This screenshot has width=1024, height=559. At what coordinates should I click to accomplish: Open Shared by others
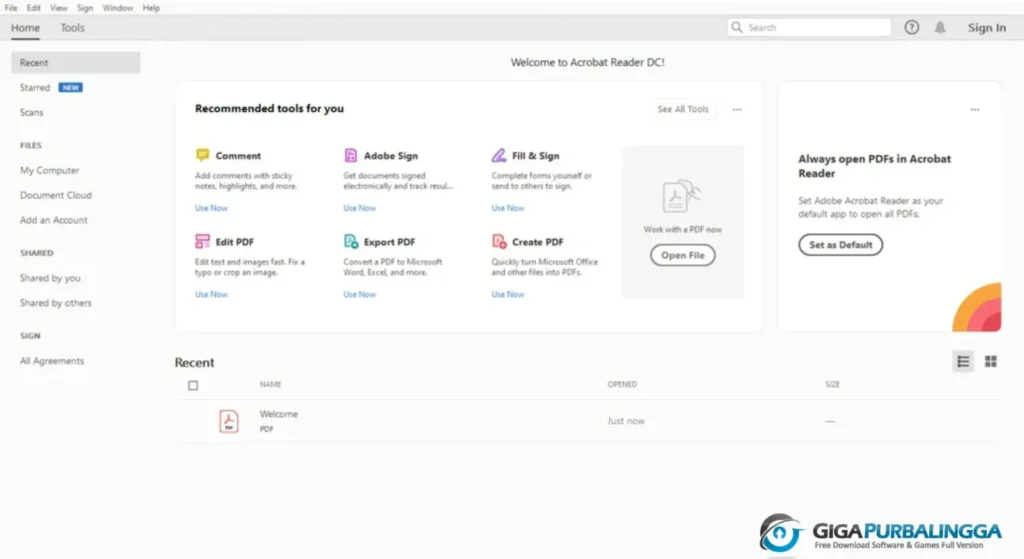point(56,303)
